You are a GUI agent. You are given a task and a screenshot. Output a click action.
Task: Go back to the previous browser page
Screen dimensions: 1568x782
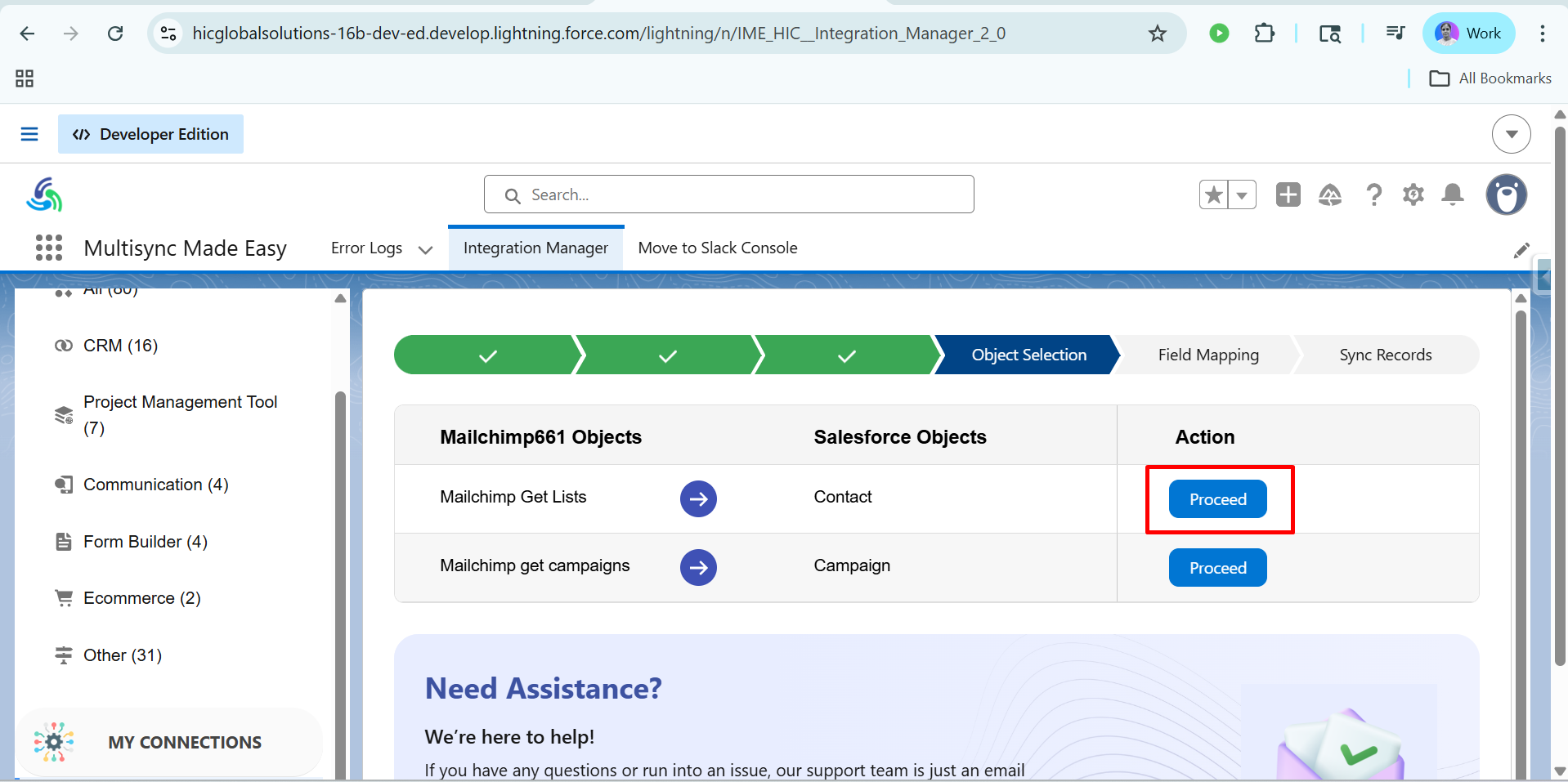click(x=27, y=34)
